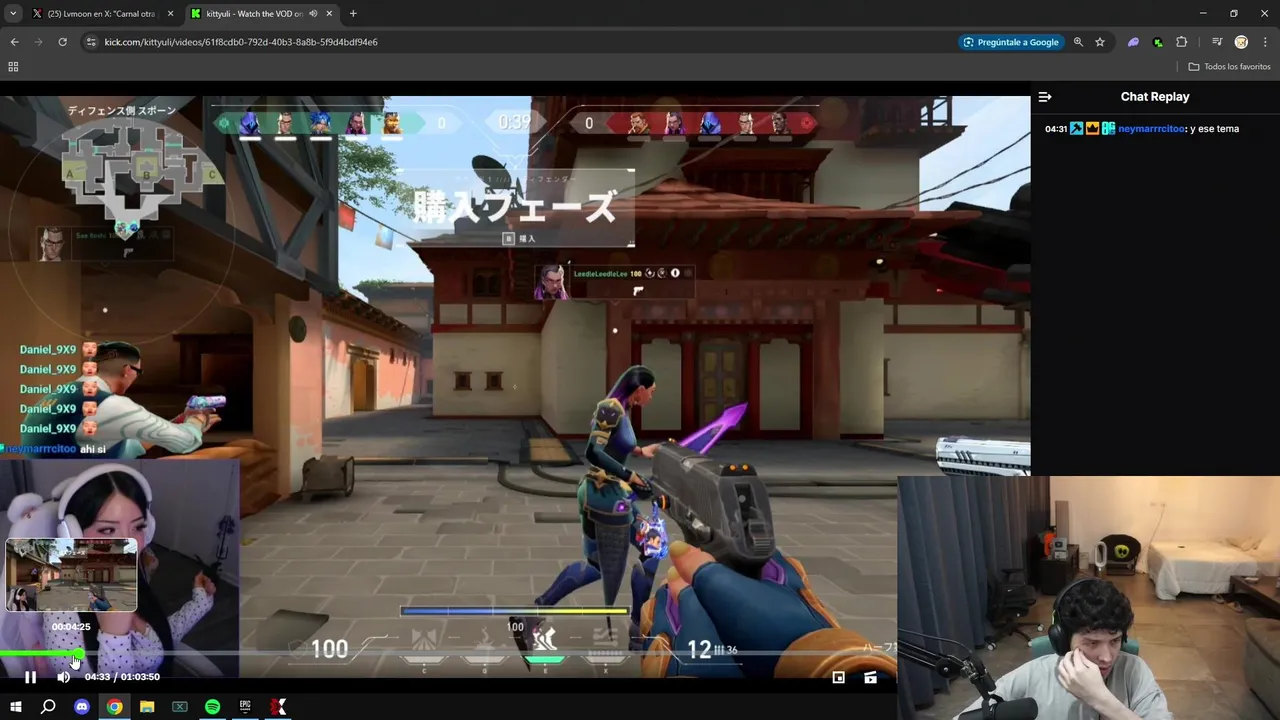The height and width of the screenshot is (720, 1280).
Task: Open Epic Games Launcher from the taskbar
Action: click(x=245, y=707)
